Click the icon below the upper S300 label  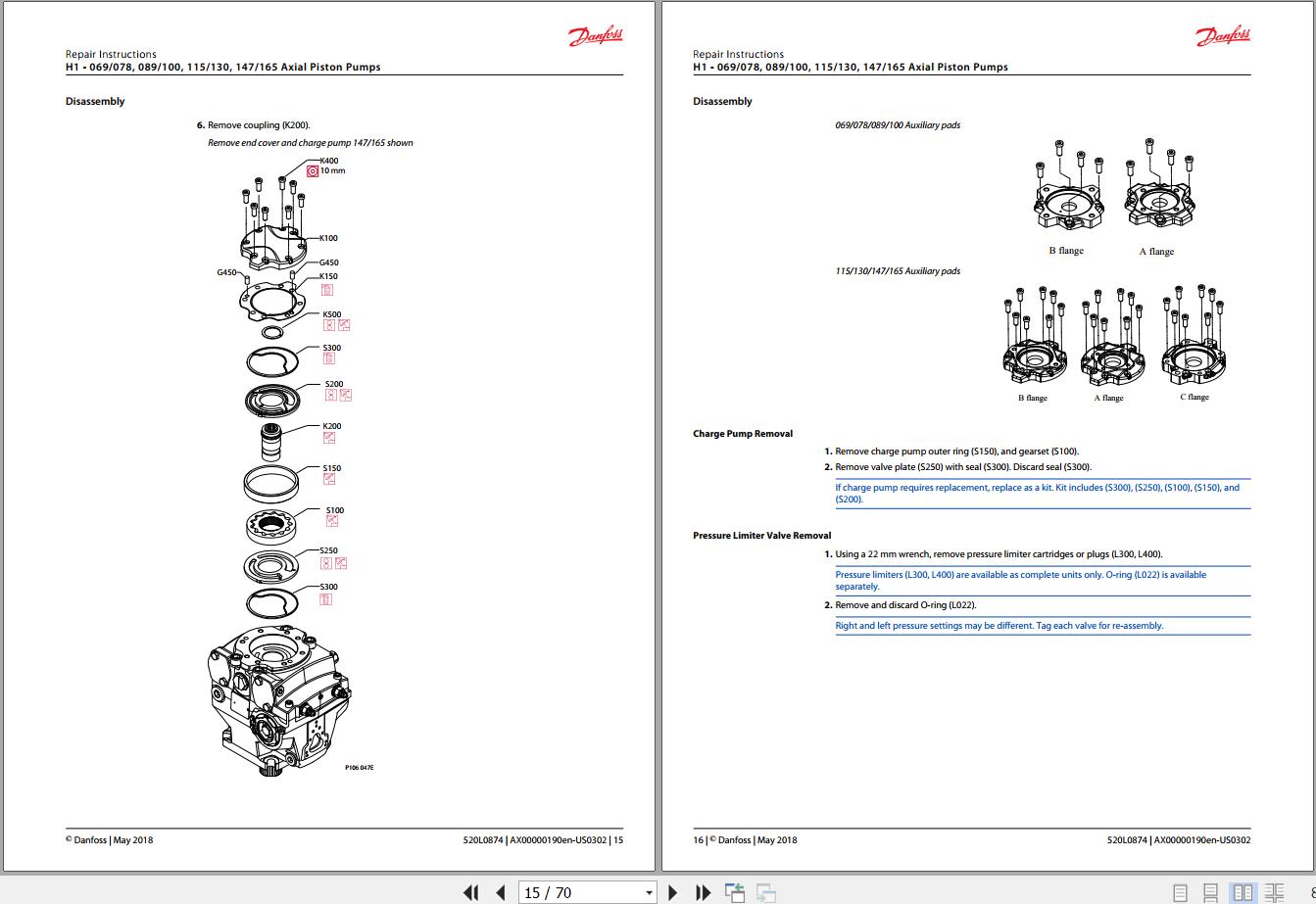[x=328, y=359]
